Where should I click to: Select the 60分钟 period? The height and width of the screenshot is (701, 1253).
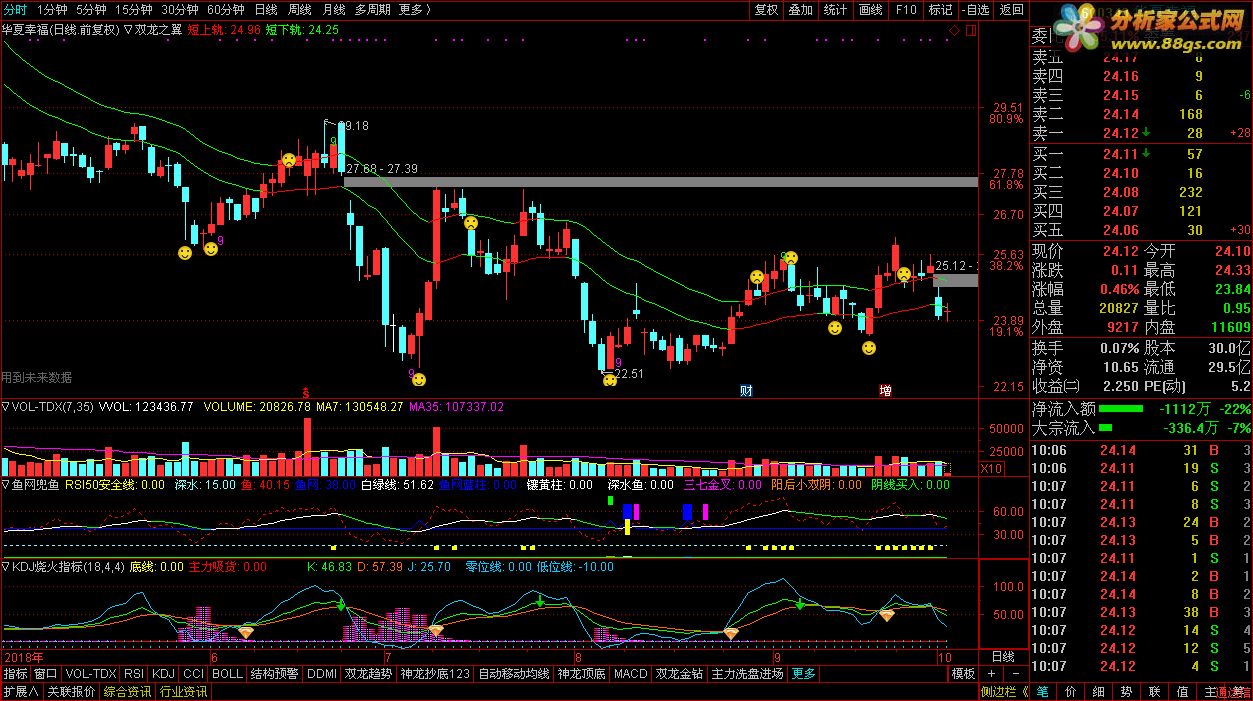coord(226,9)
